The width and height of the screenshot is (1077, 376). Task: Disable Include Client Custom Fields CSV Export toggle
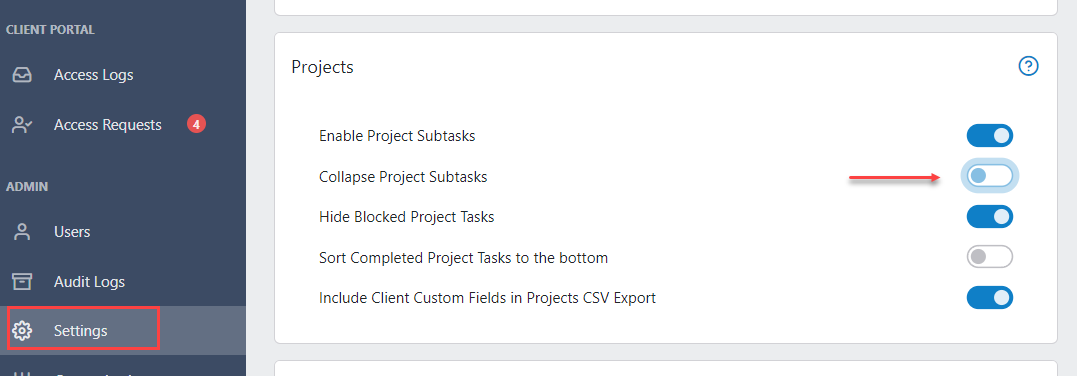pos(990,298)
